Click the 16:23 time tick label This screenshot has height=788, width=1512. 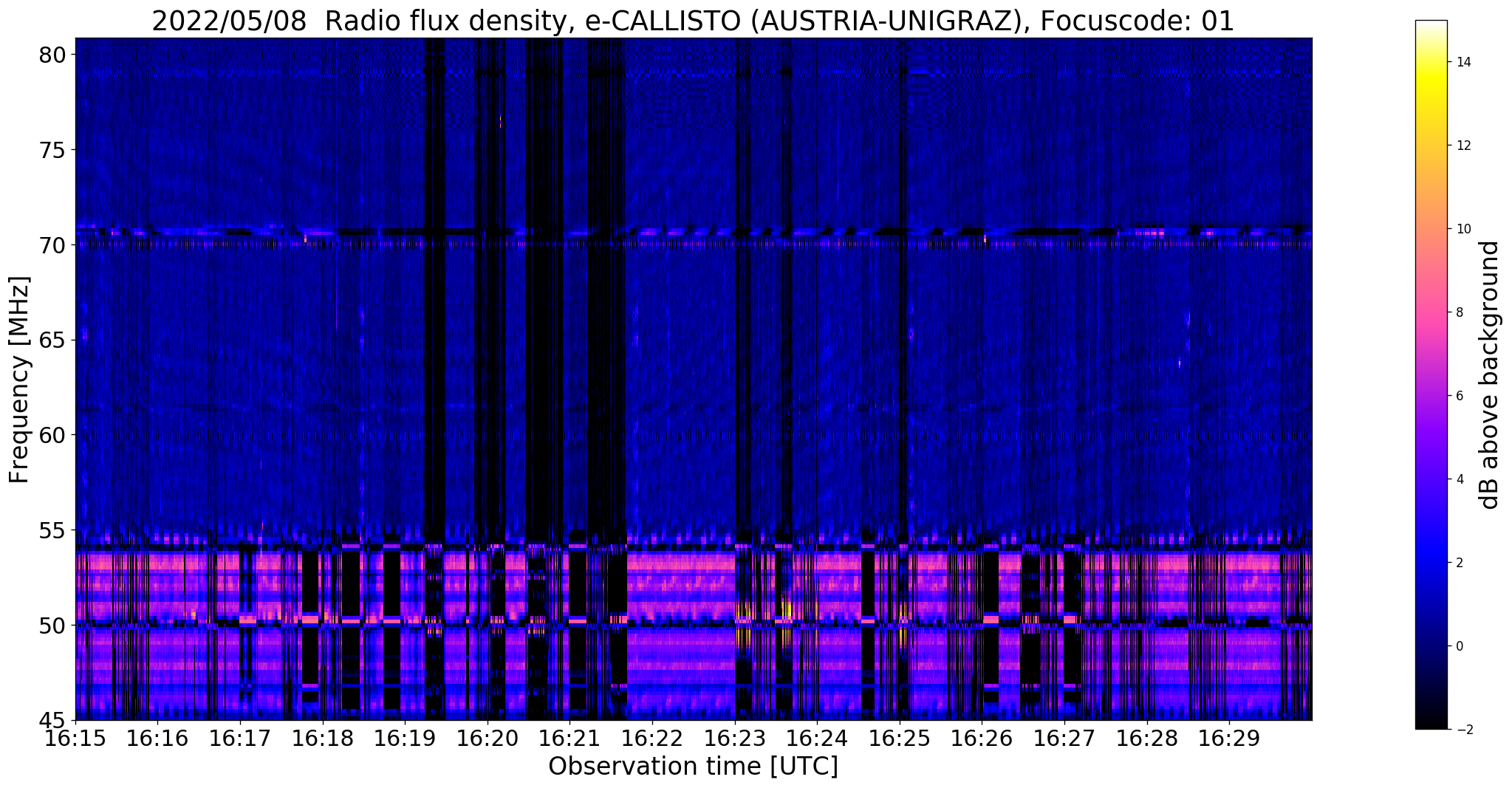(734, 738)
